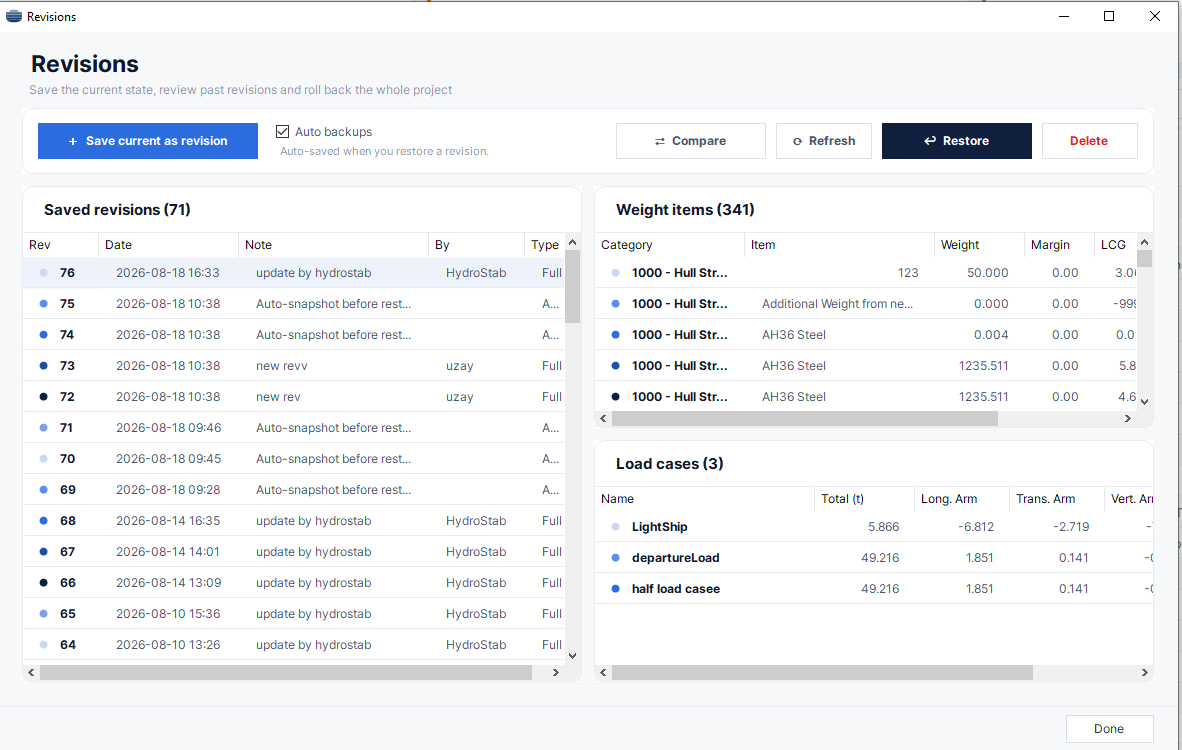Click the LCG column header
The image size is (1182, 750).
coord(1115,245)
